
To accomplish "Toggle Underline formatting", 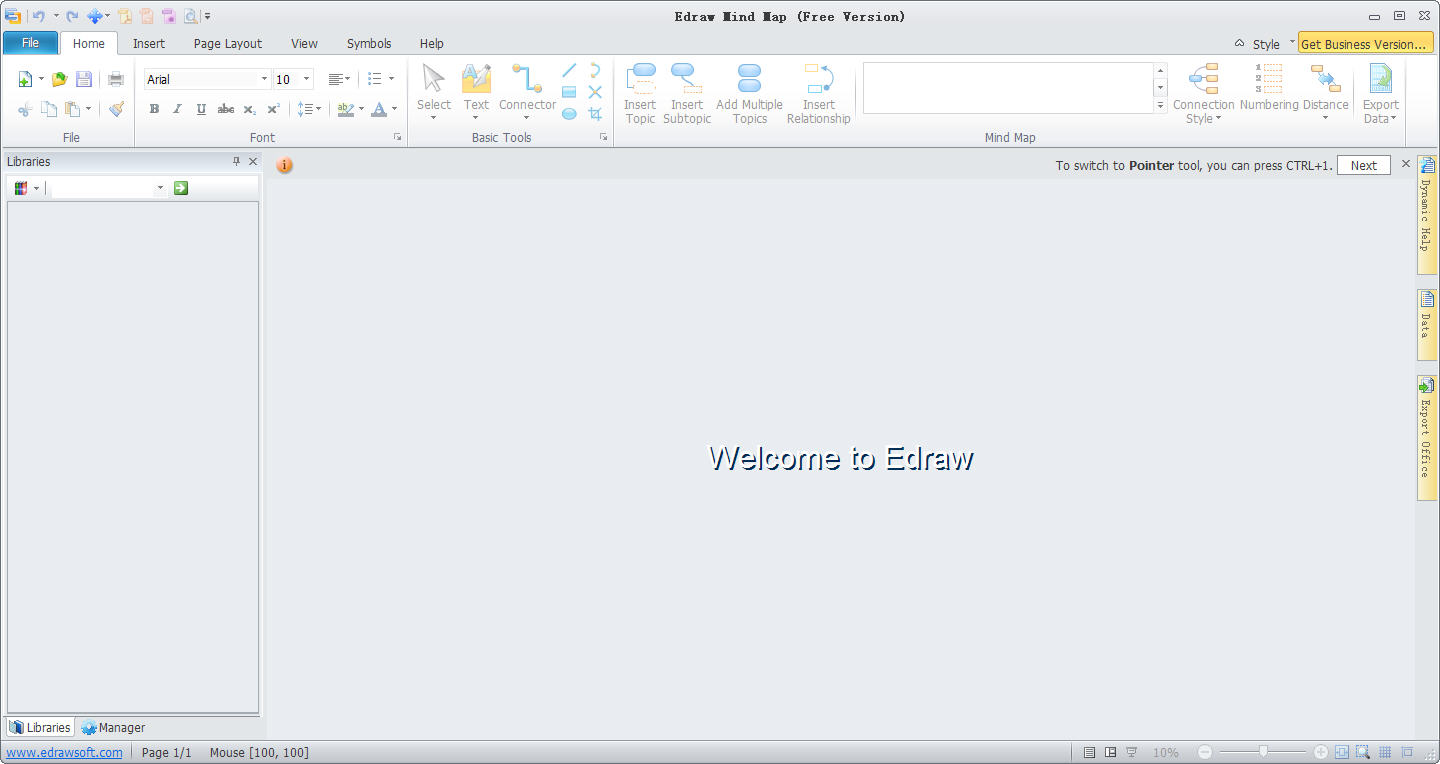I will click(x=201, y=109).
